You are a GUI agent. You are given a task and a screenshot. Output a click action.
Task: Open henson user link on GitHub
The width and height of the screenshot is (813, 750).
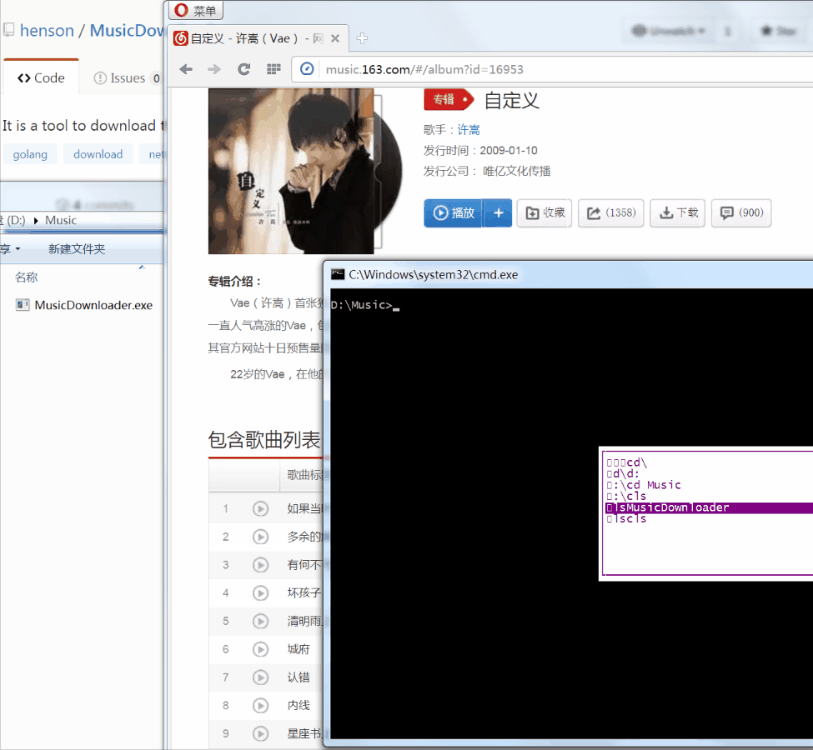[47, 31]
